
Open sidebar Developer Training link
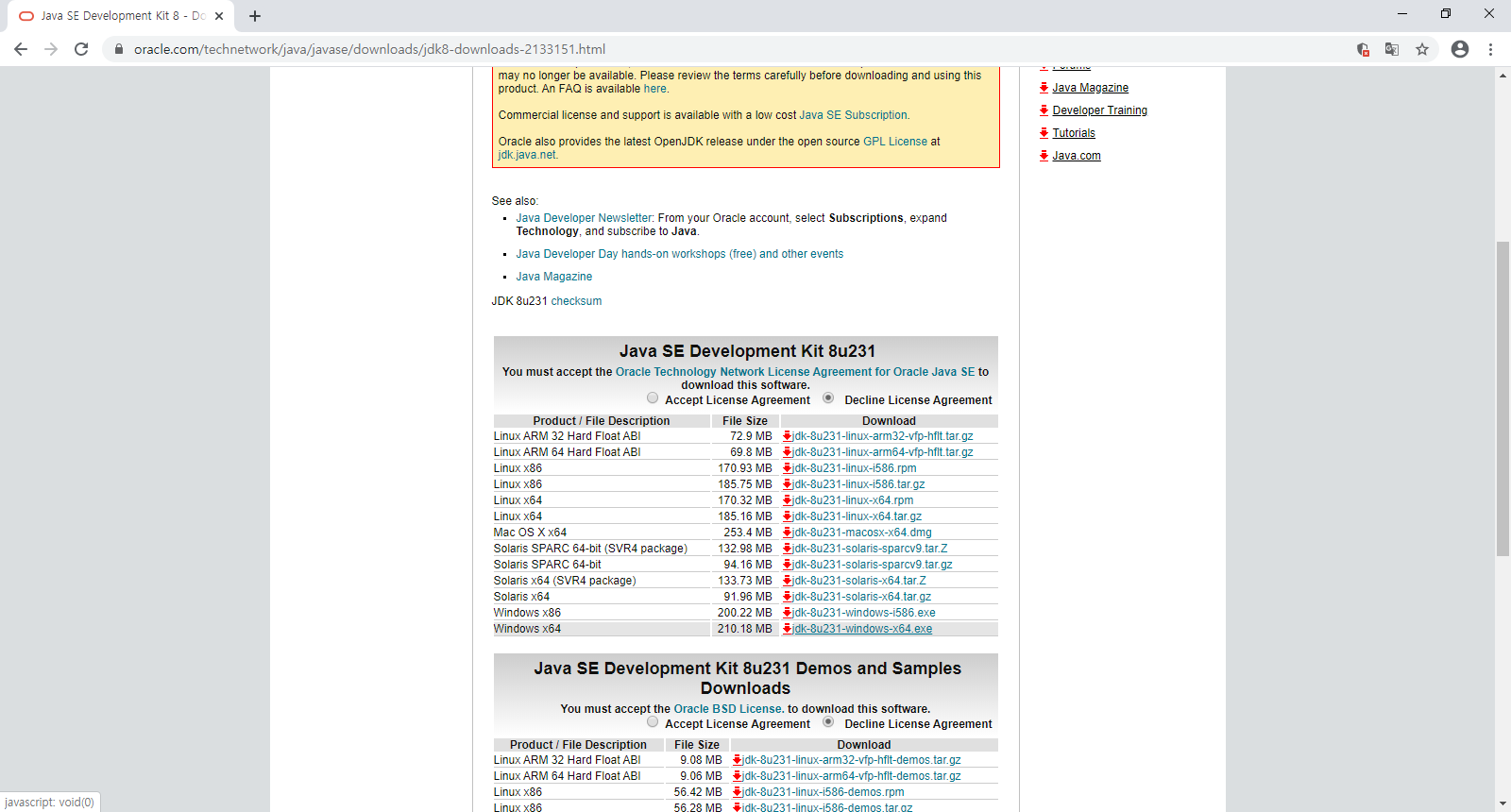(1100, 110)
